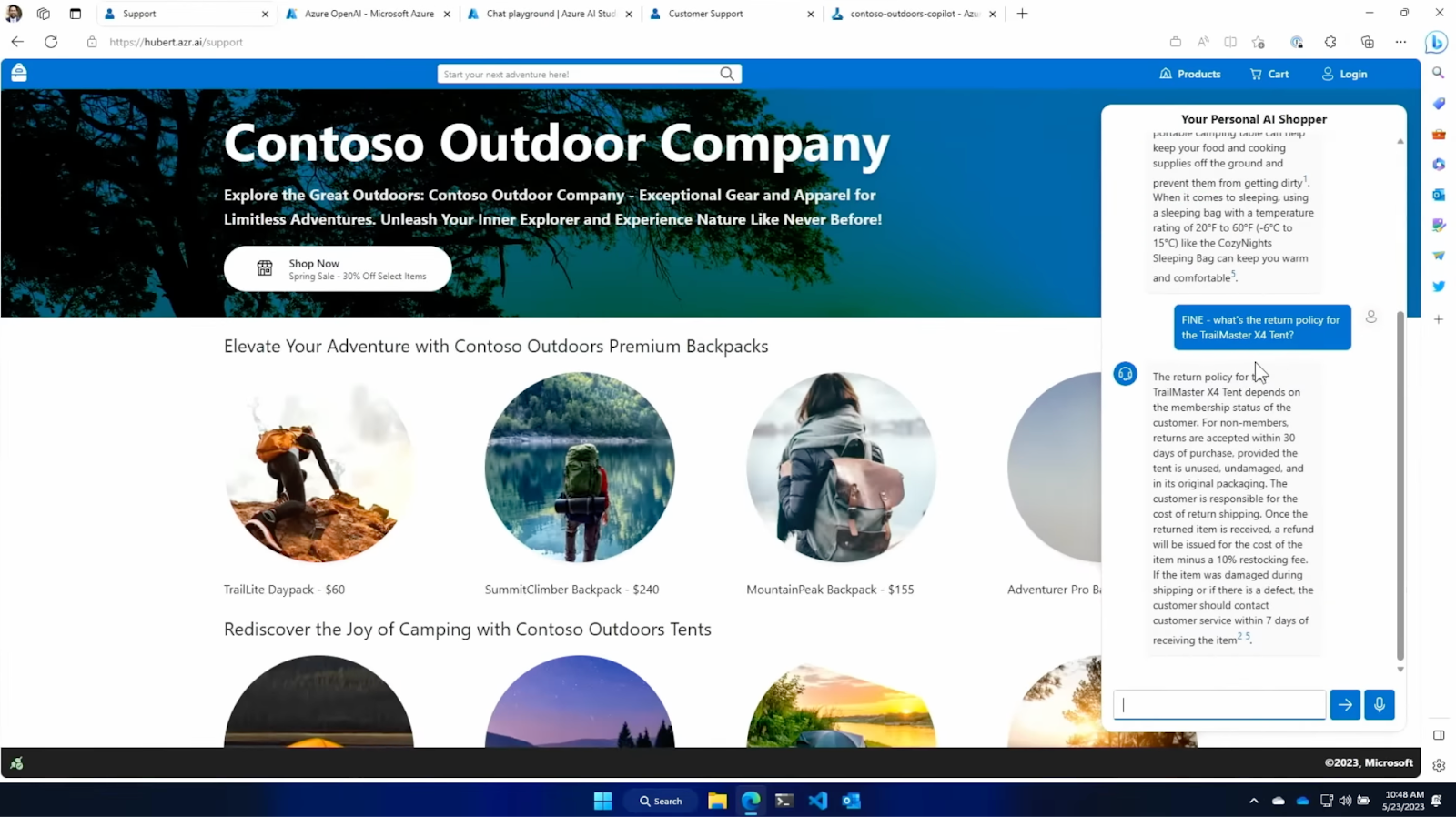1456x817 pixels.
Task: Open the browser profile avatar
Action: tap(14, 14)
